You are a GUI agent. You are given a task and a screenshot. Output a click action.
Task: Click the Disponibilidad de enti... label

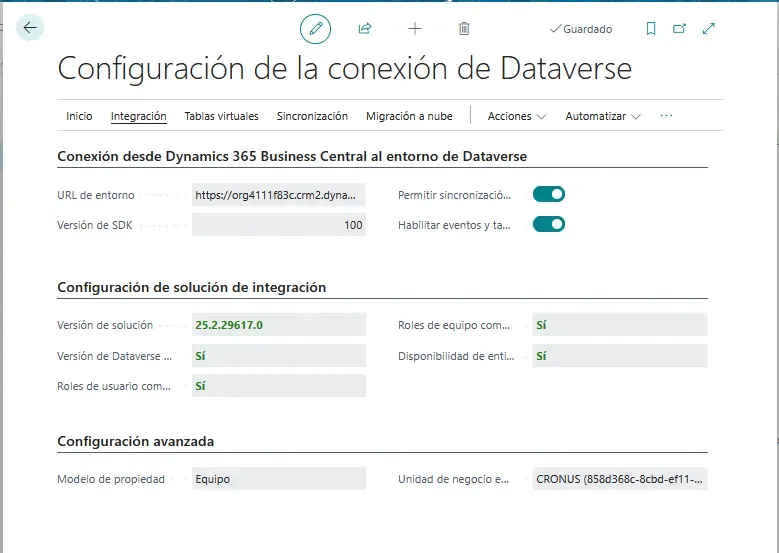(x=456, y=356)
